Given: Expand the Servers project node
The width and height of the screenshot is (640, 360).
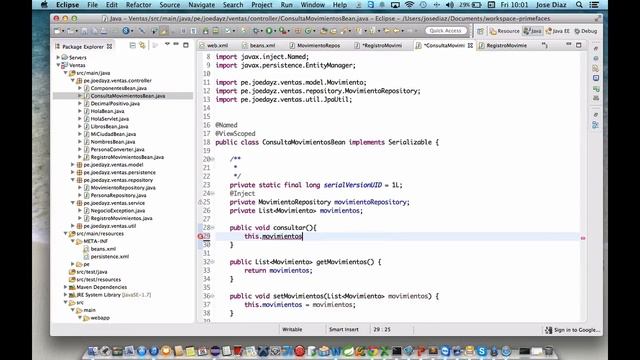Looking at the screenshot, I should (x=58, y=58).
